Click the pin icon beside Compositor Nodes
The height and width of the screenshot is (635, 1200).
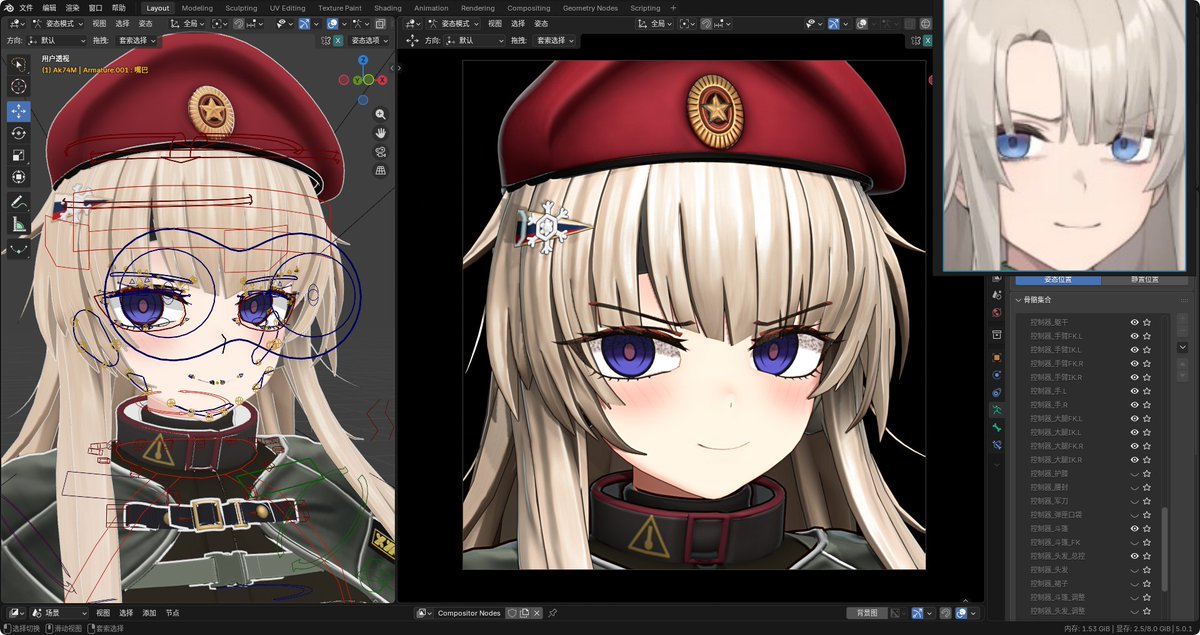click(553, 613)
